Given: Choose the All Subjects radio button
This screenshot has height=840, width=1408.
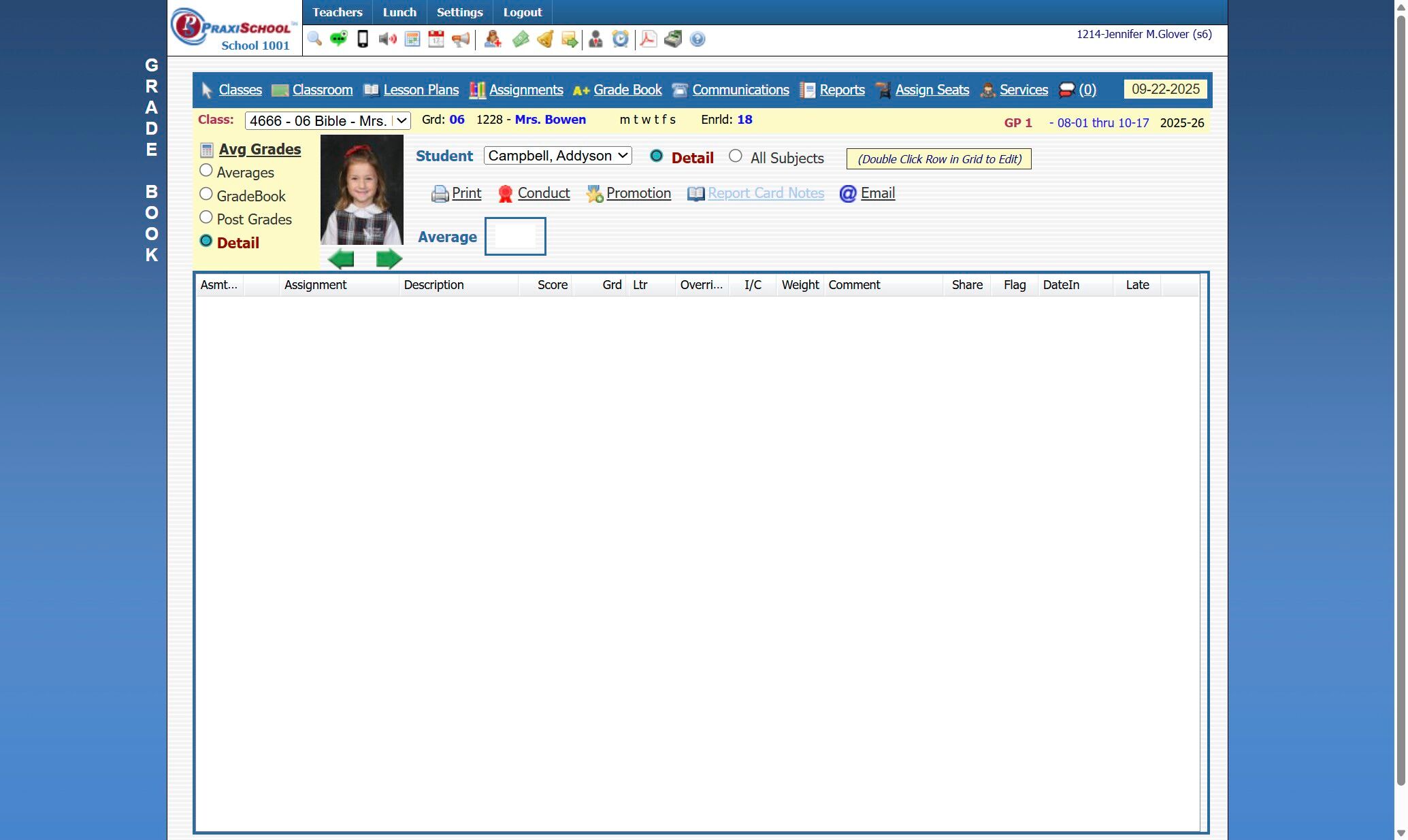Looking at the screenshot, I should (735, 156).
